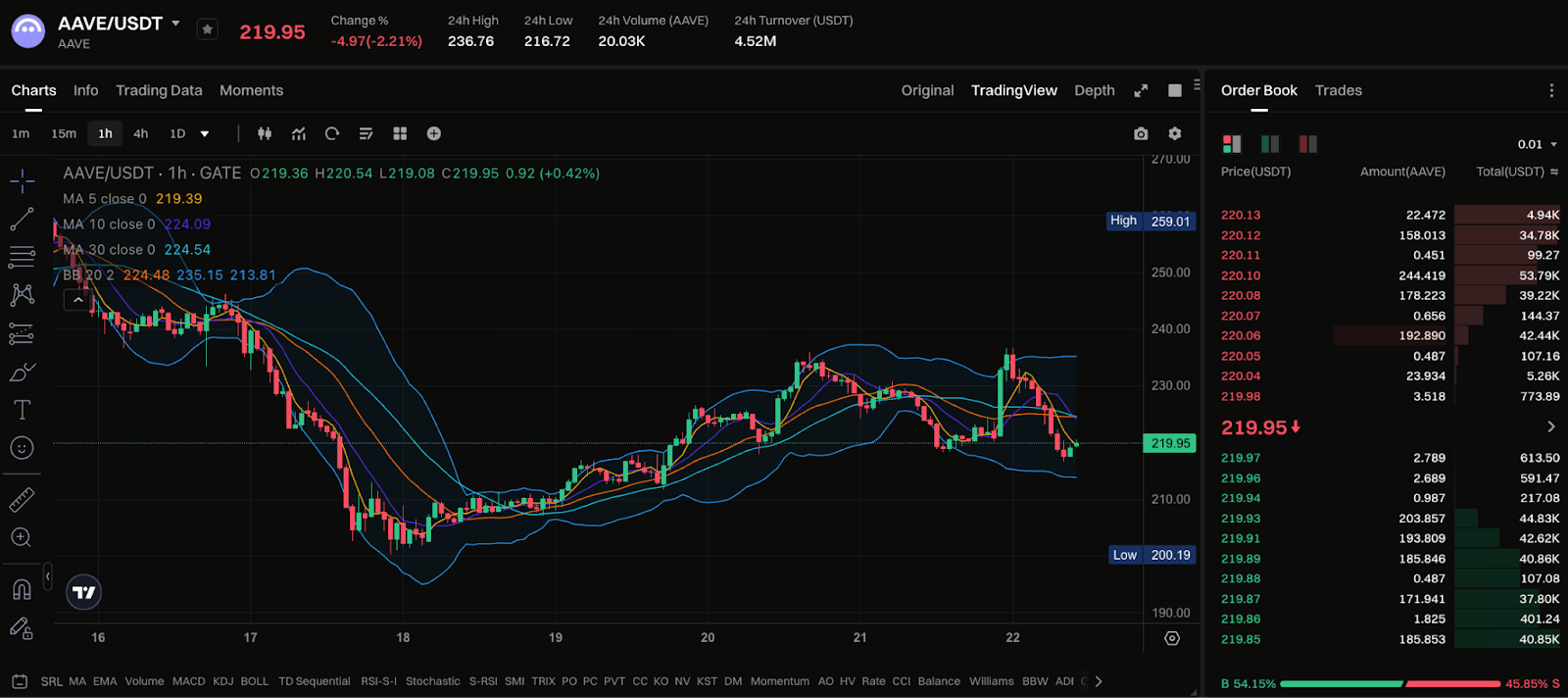Image resolution: width=1568 pixels, height=698 pixels.
Task: Add the MACD indicator
Action: 188,681
